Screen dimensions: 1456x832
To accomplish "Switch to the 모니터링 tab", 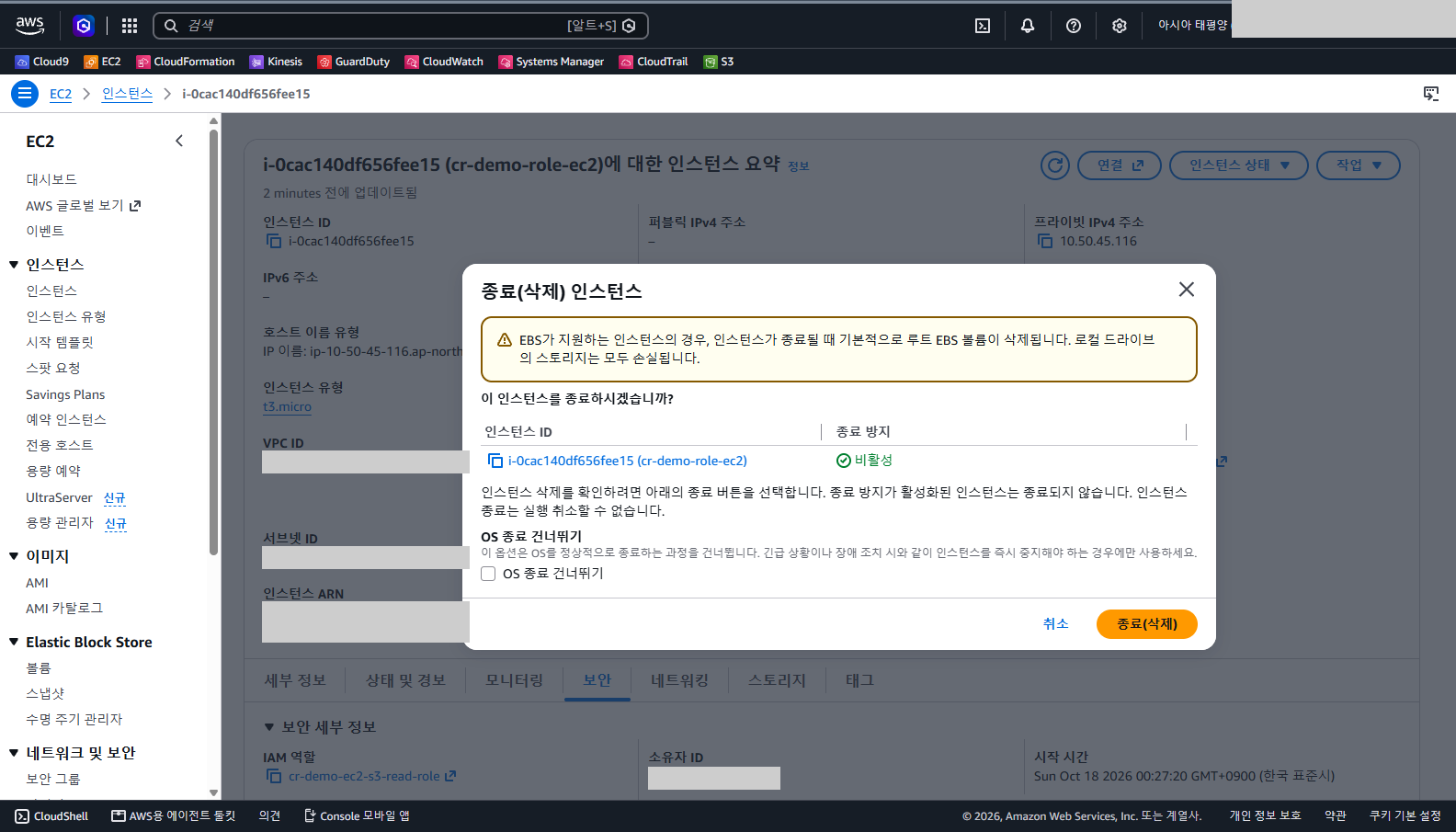I will 515,680.
